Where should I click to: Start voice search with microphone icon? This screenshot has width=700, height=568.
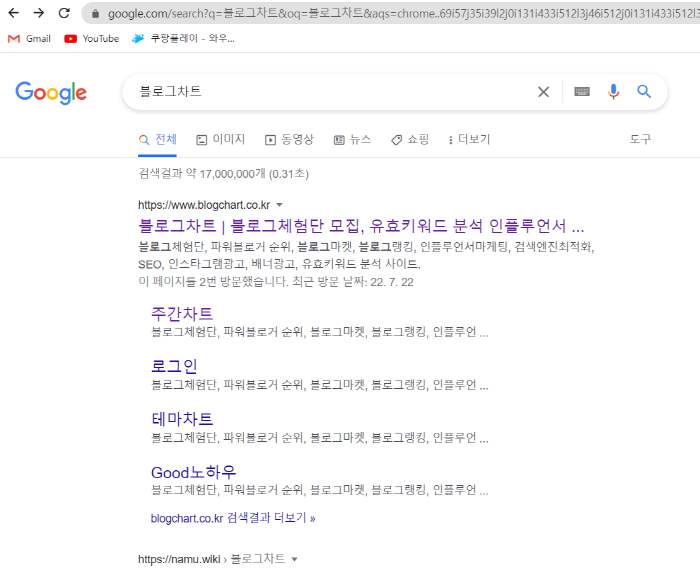613,92
